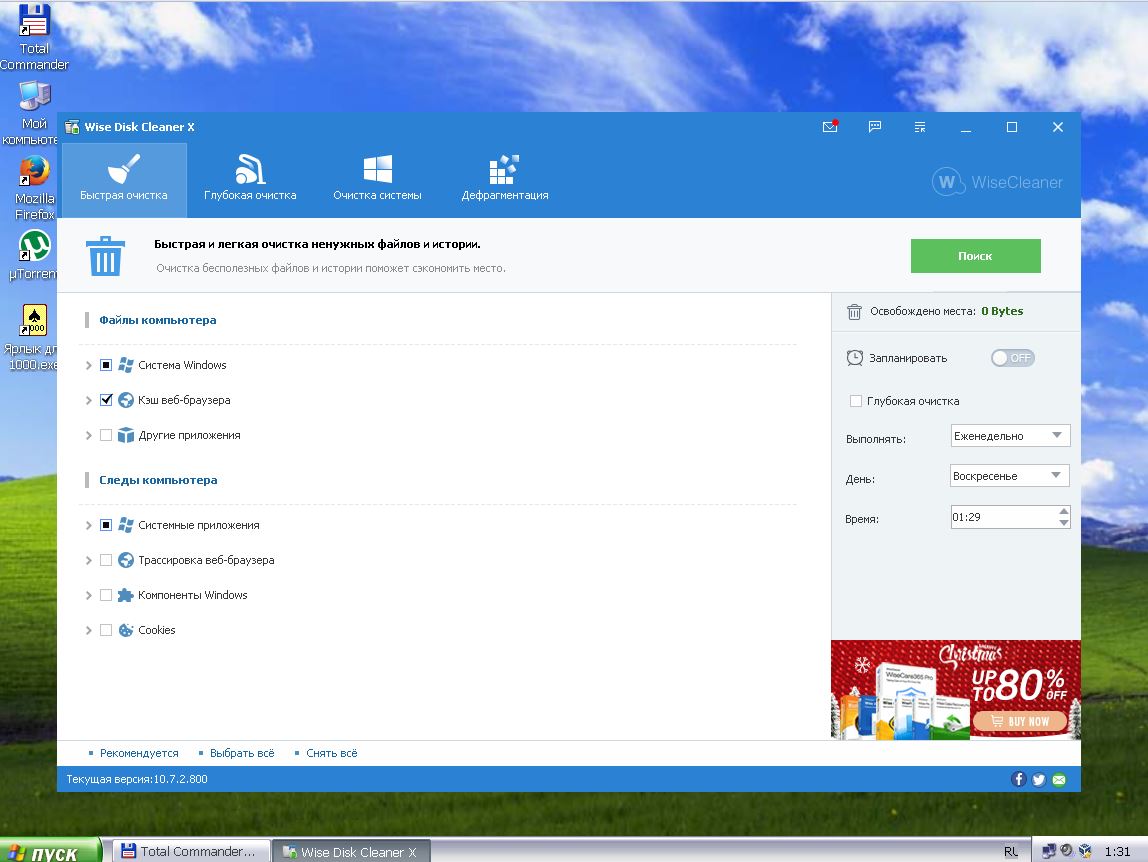The width and height of the screenshot is (1148, 862).
Task: Enable the Глубокая очистка checkbox
Action: 855,401
